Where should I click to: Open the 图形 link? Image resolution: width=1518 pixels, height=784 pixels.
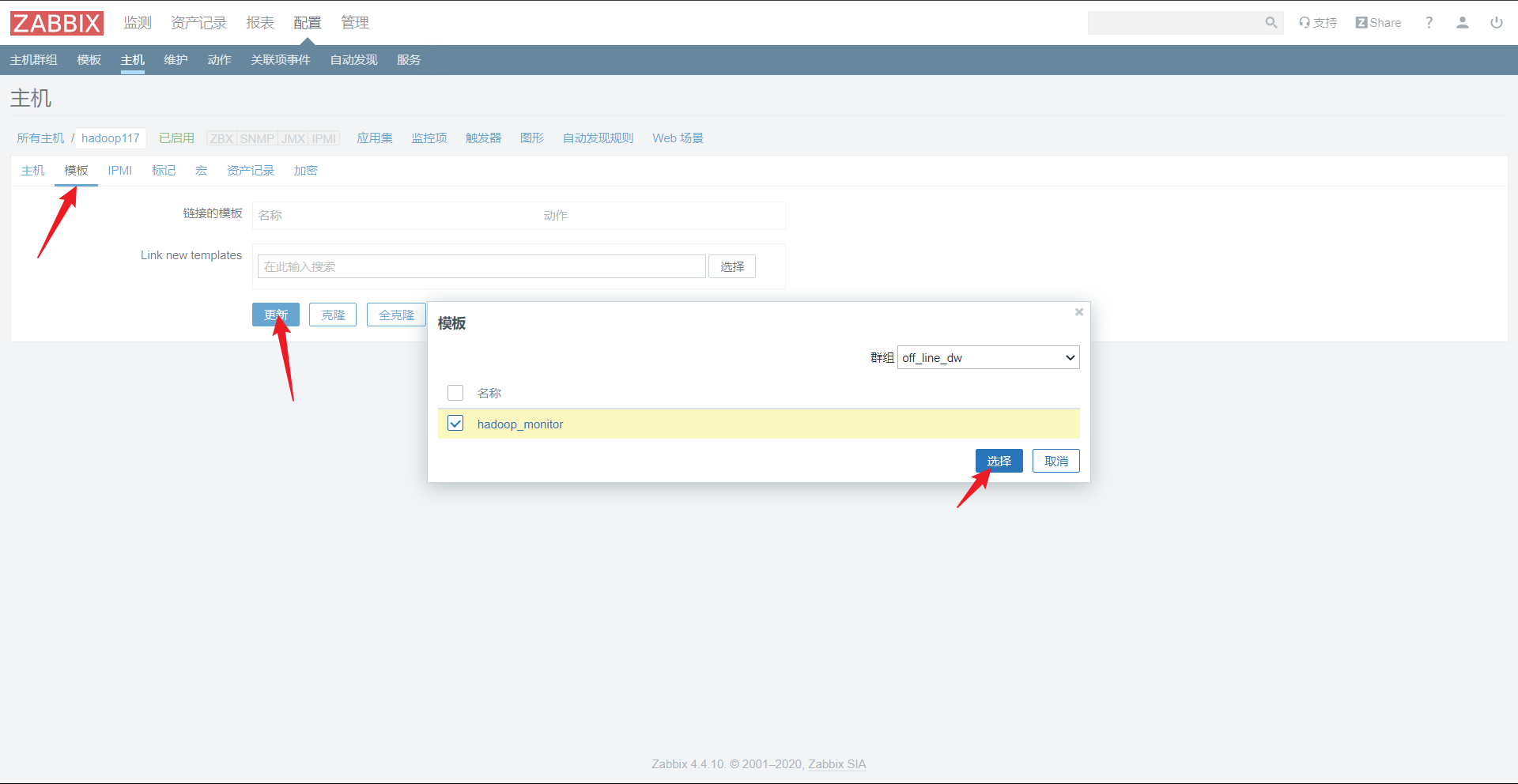pos(532,138)
